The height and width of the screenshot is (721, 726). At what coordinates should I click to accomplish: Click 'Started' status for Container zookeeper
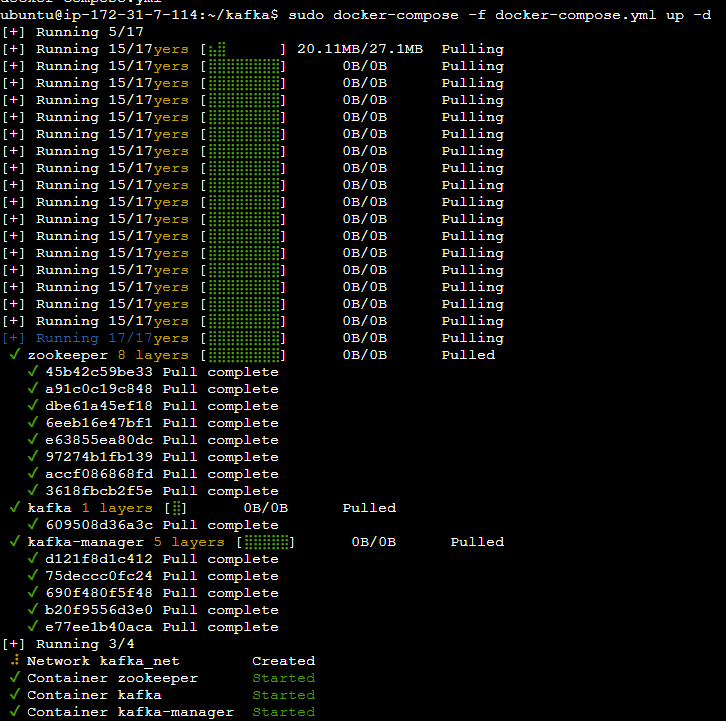[283, 678]
